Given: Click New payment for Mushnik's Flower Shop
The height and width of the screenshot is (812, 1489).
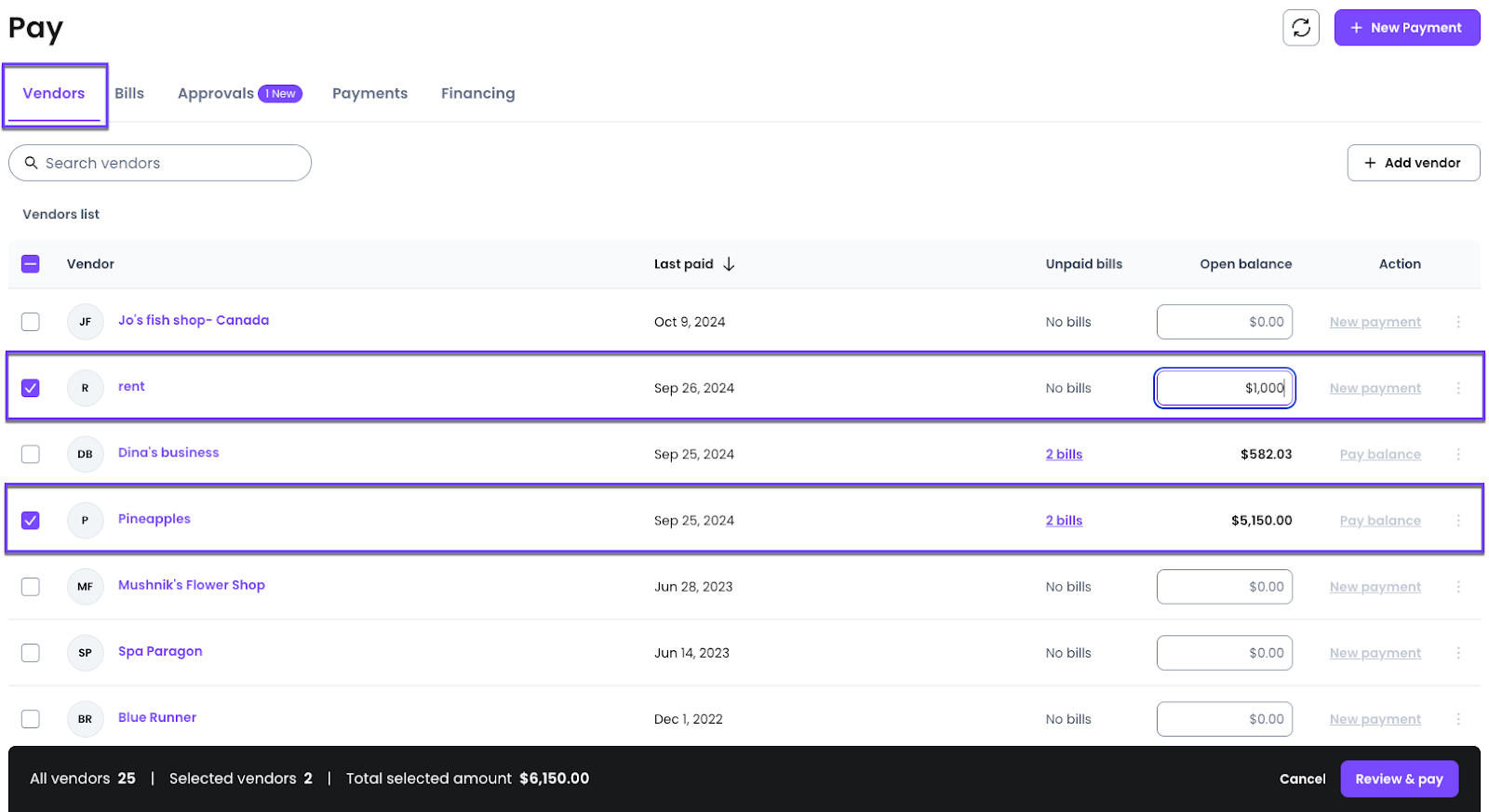Looking at the screenshot, I should pyautogui.click(x=1375, y=587).
